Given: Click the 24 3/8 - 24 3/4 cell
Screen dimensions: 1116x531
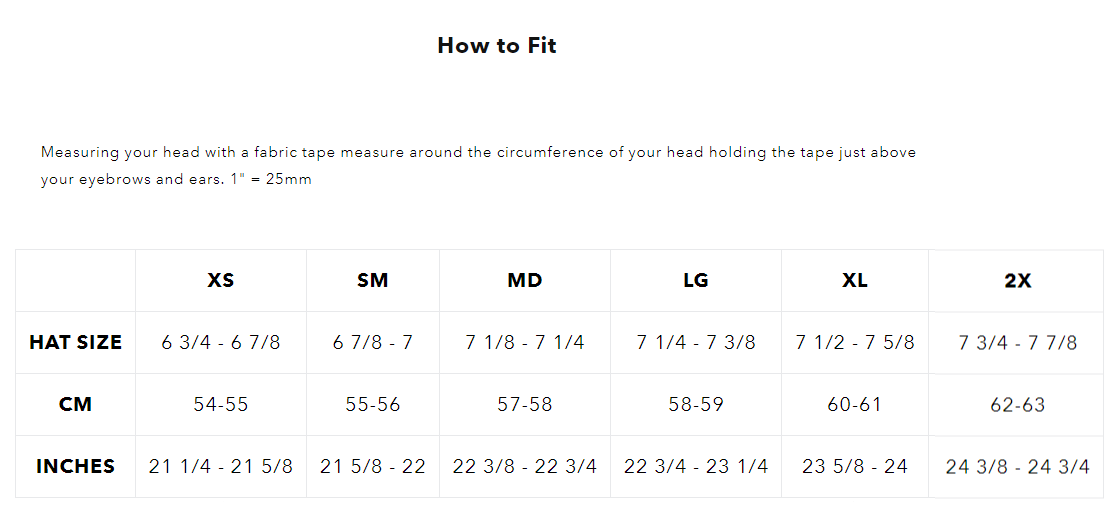Looking at the screenshot, I should (1017, 467).
